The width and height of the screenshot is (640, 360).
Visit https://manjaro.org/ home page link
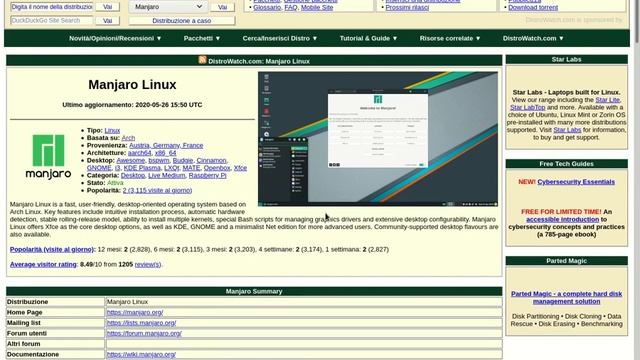coord(135,312)
